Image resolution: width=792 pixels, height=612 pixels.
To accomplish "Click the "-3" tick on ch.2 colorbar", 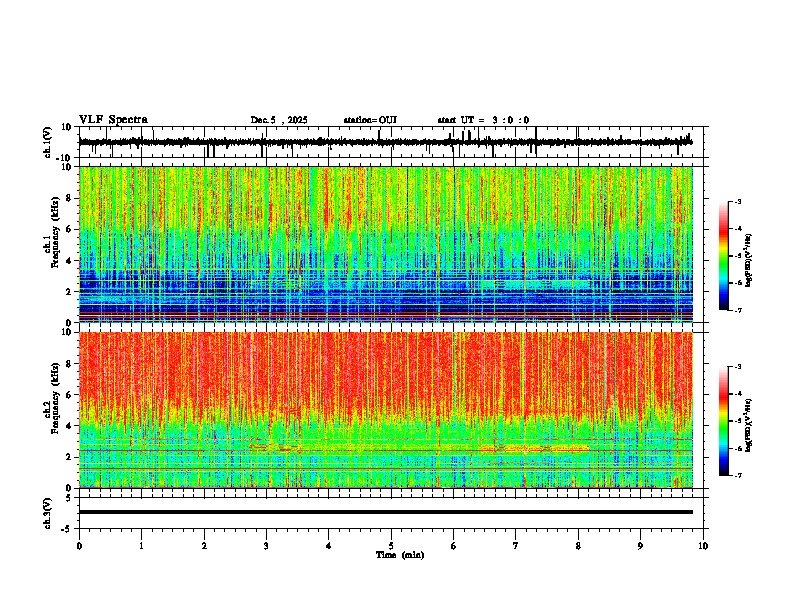I will (737, 367).
